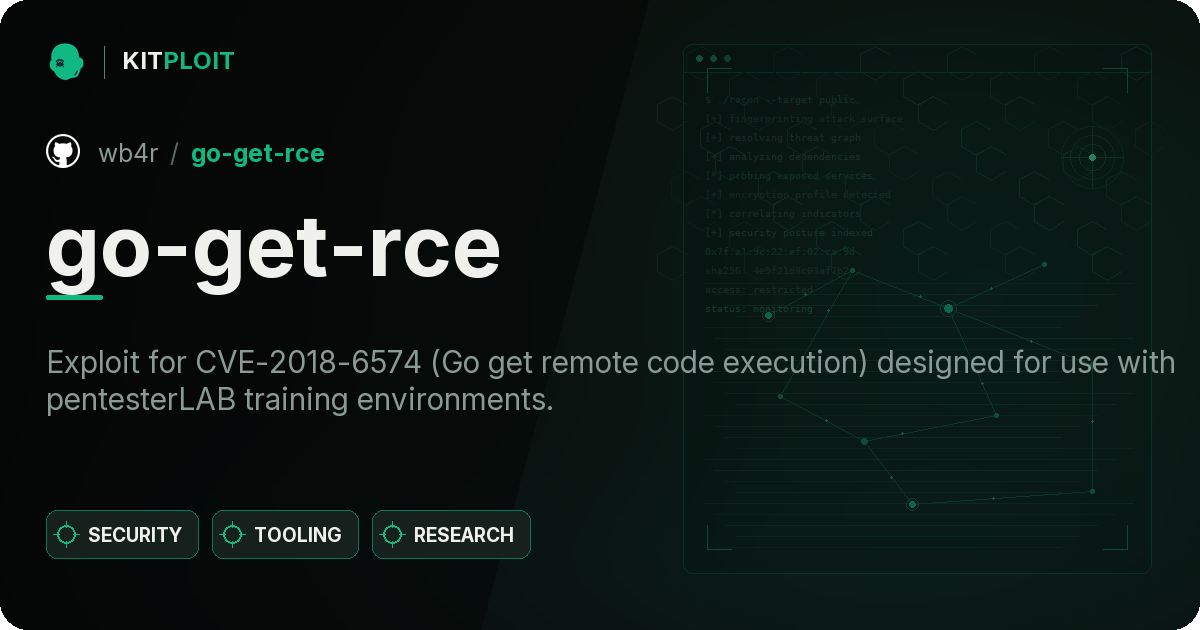Click the 'analyzing dependencies' terminal line
This screenshot has height=630, width=1200.
click(x=783, y=157)
